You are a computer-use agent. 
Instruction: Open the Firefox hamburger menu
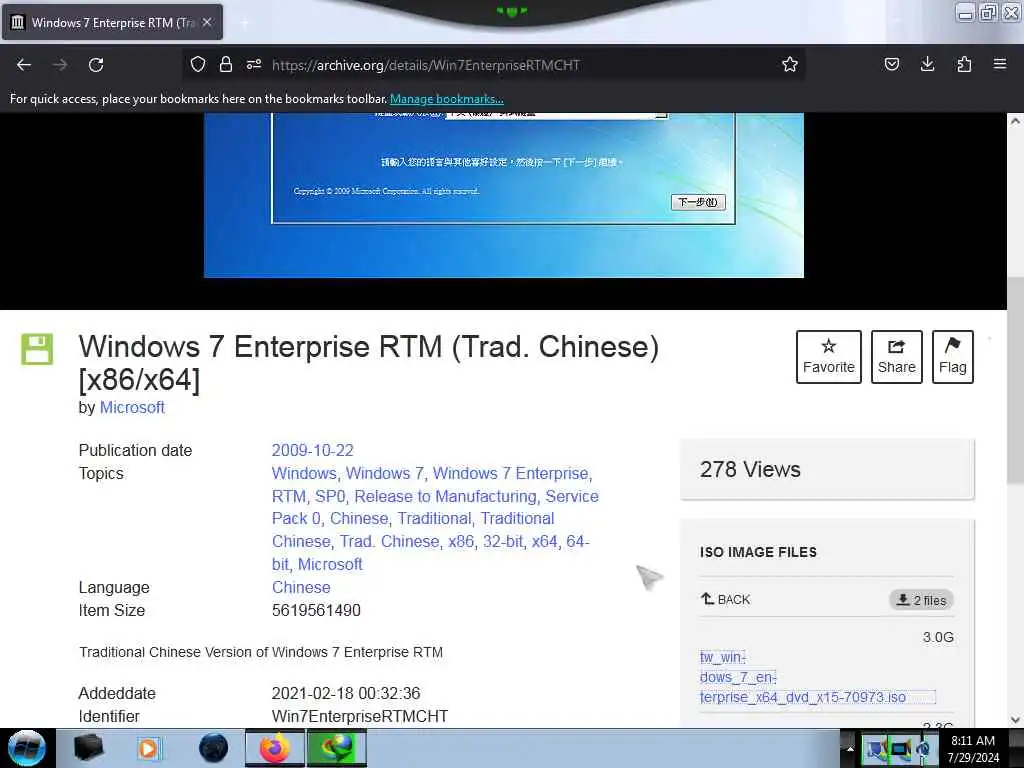point(1000,64)
